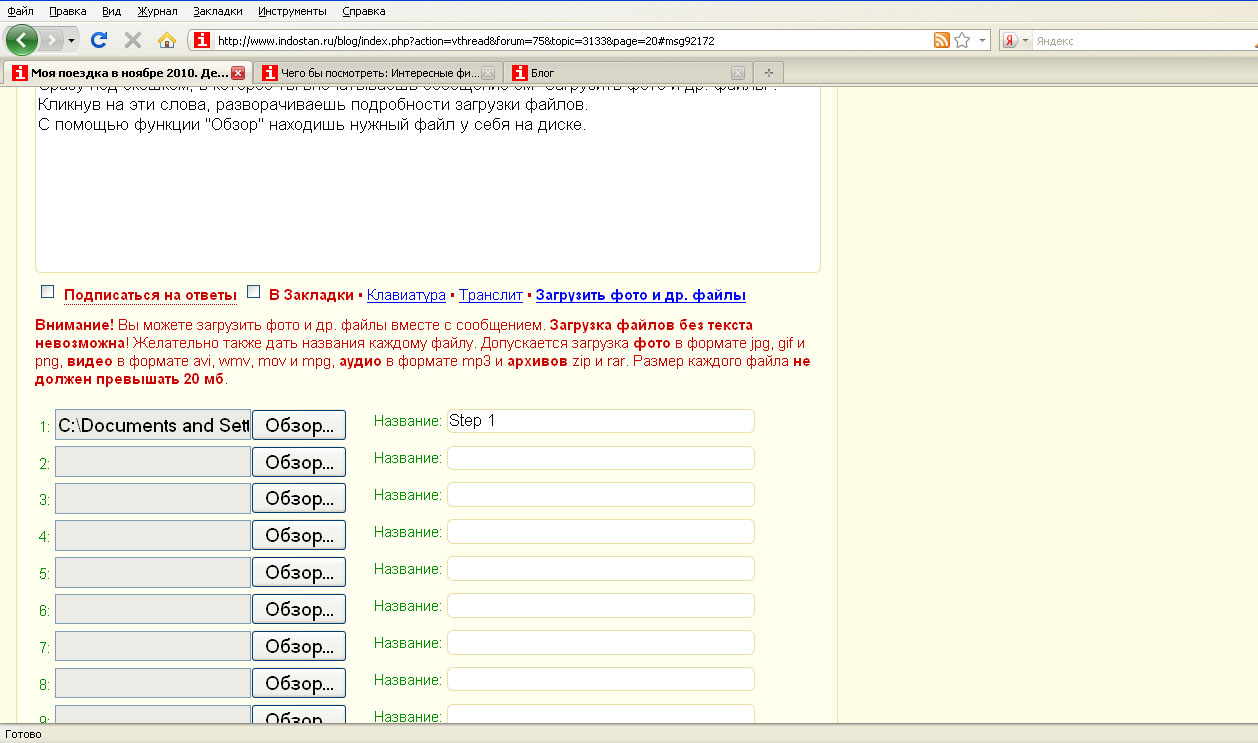Open the back/forward history dropdown arrow

pyautogui.click(x=72, y=41)
